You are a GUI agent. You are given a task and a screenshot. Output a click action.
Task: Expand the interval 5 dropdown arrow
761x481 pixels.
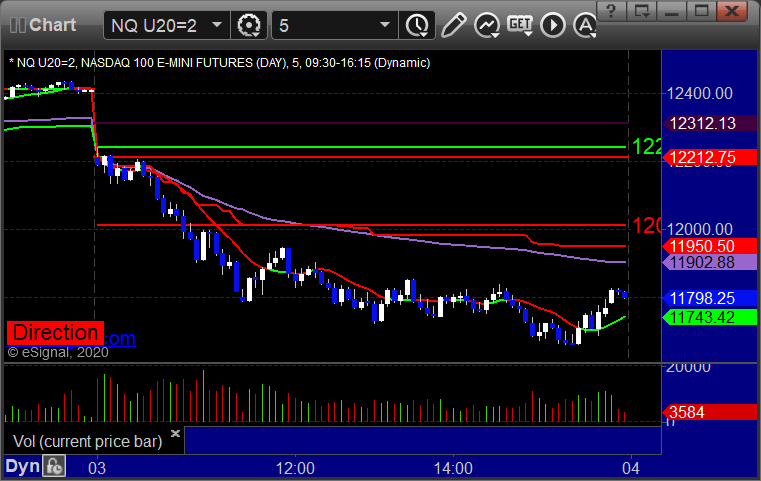385,24
